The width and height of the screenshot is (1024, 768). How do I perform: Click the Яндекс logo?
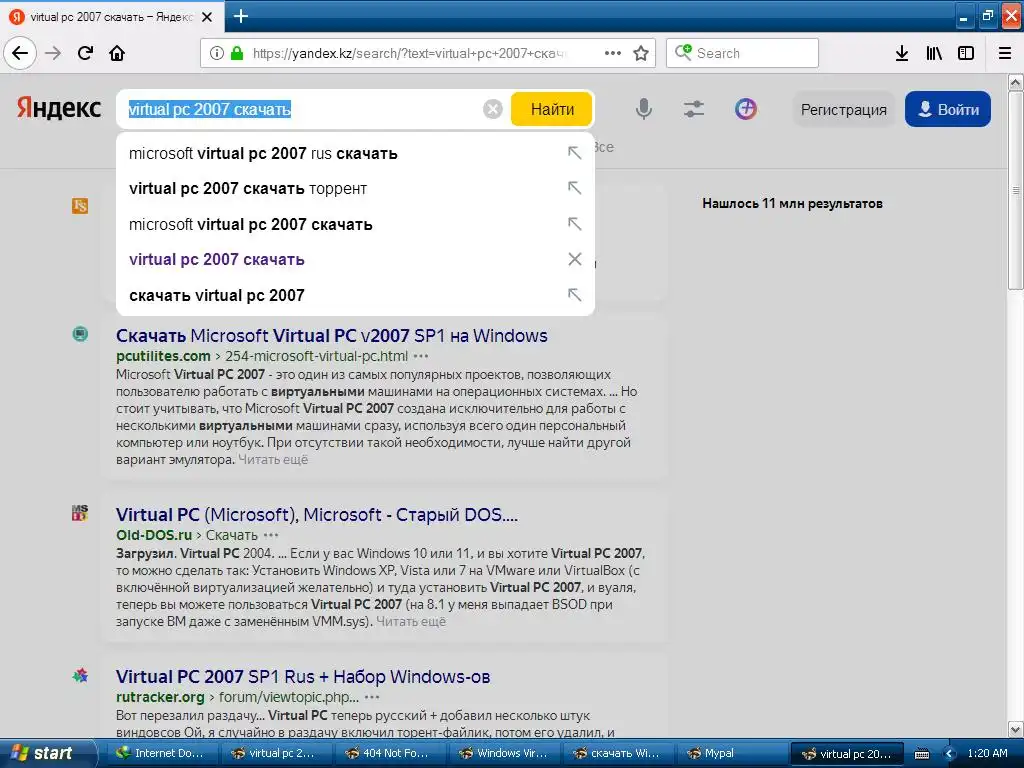click(59, 108)
